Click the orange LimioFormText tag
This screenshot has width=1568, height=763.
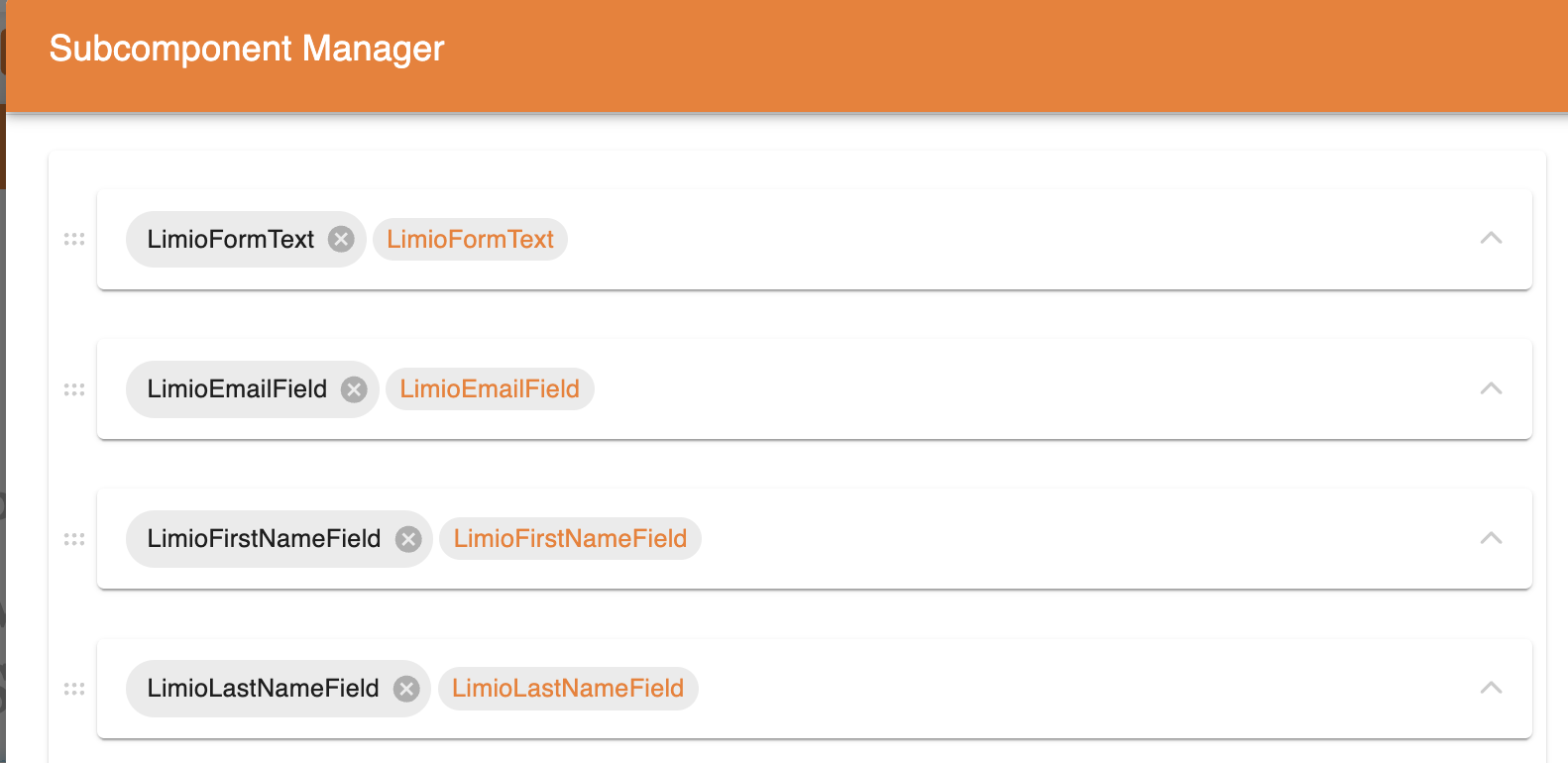(470, 239)
